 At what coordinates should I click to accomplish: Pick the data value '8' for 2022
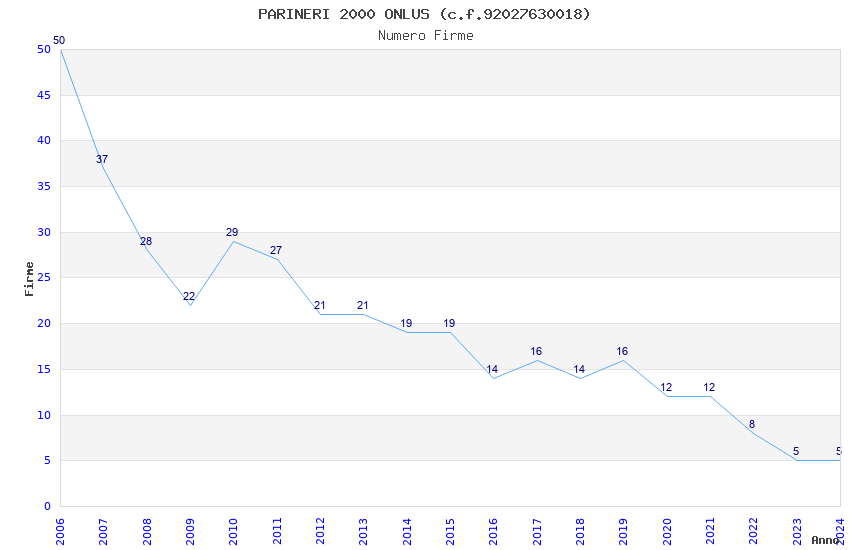tap(752, 424)
